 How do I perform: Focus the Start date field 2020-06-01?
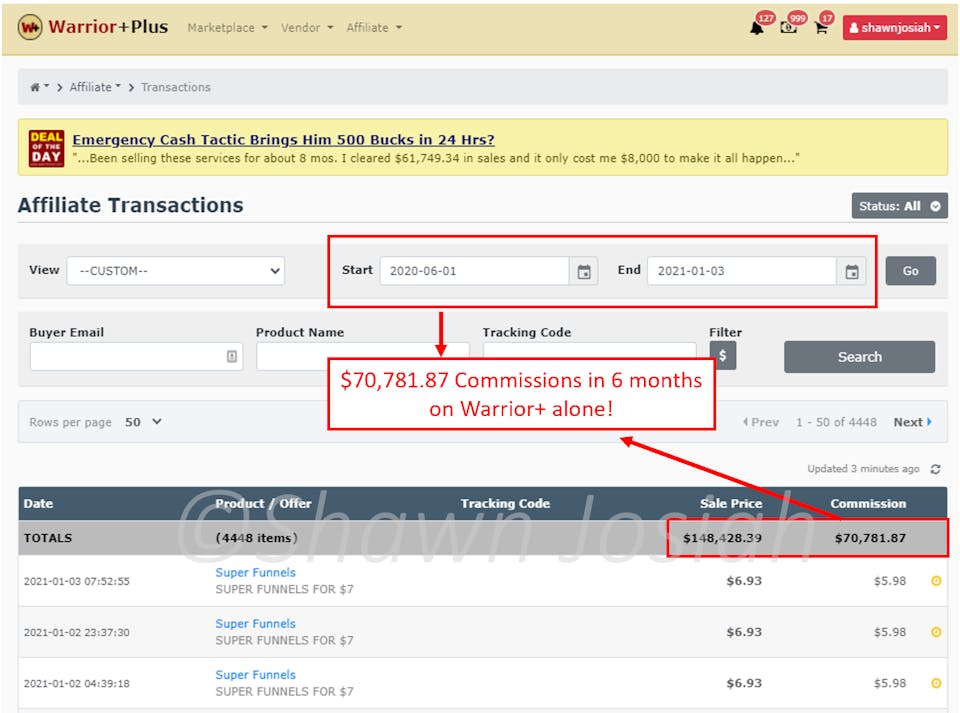pyautogui.click(x=475, y=271)
